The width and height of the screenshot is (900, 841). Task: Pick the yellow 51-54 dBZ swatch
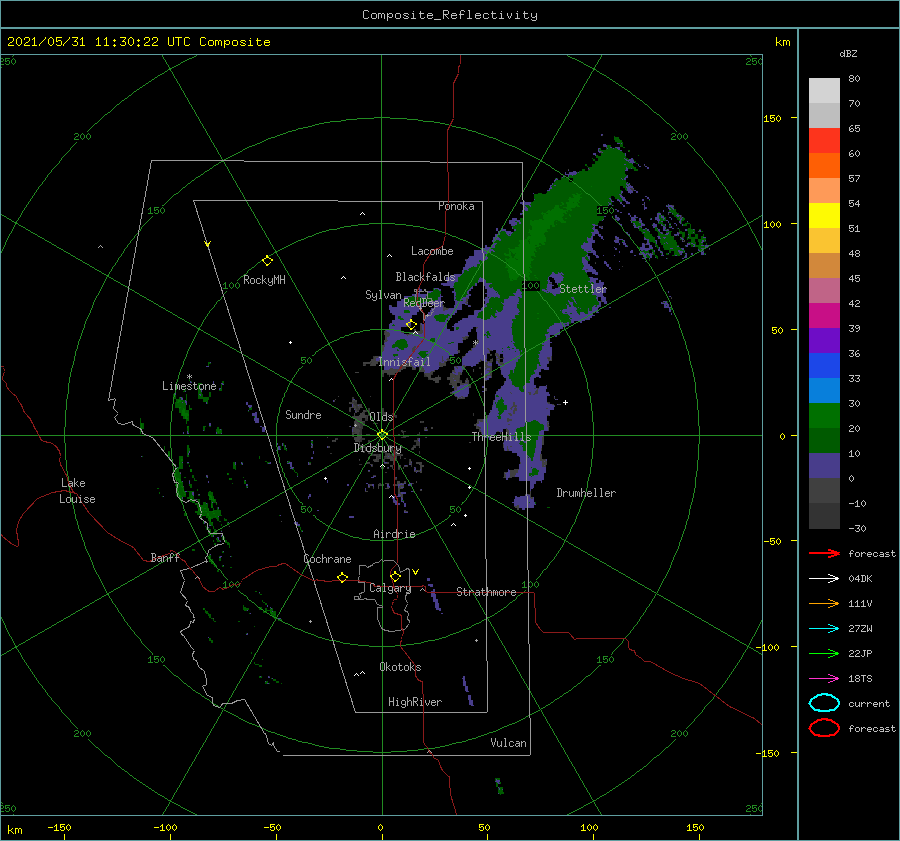(x=824, y=215)
